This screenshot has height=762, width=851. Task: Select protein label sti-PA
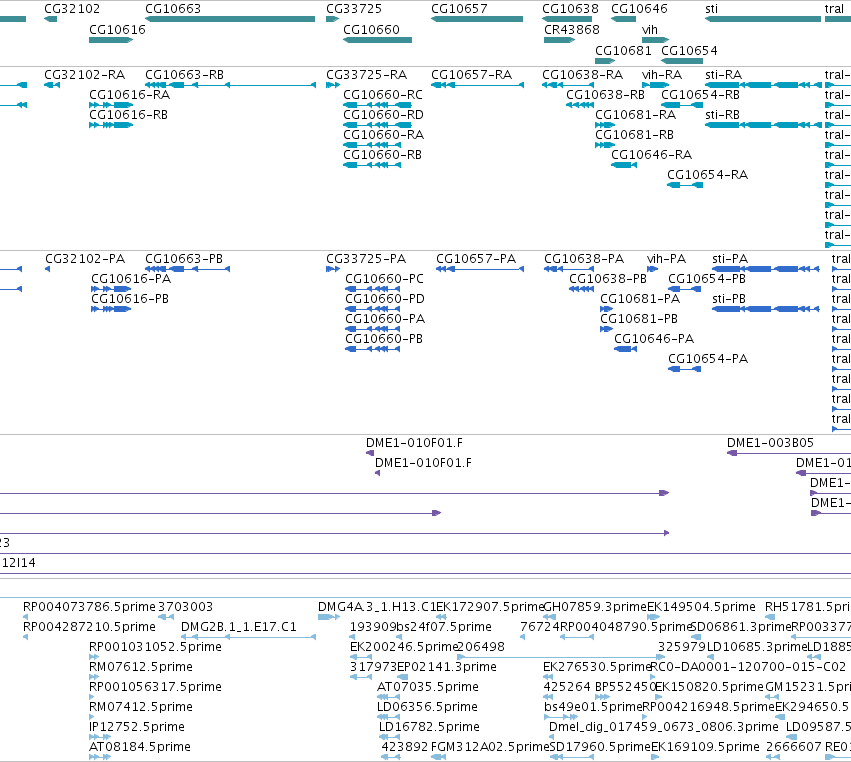tap(730, 258)
